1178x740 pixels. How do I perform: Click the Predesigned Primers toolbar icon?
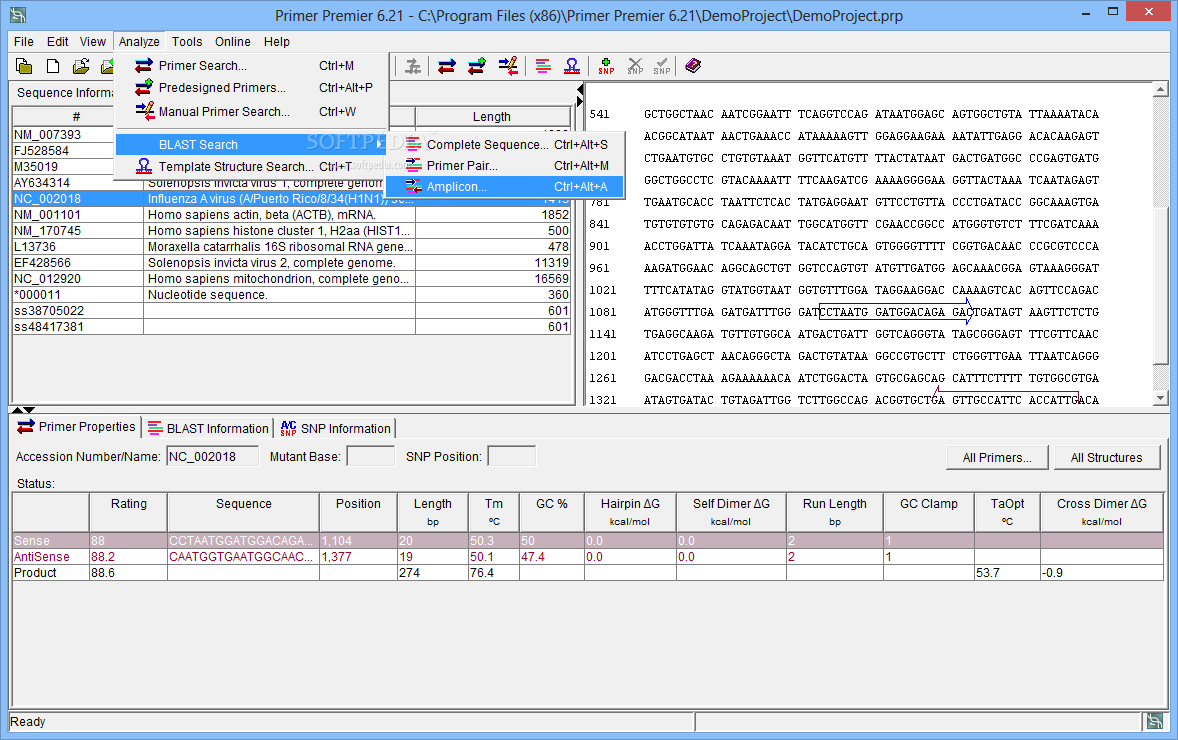point(476,66)
